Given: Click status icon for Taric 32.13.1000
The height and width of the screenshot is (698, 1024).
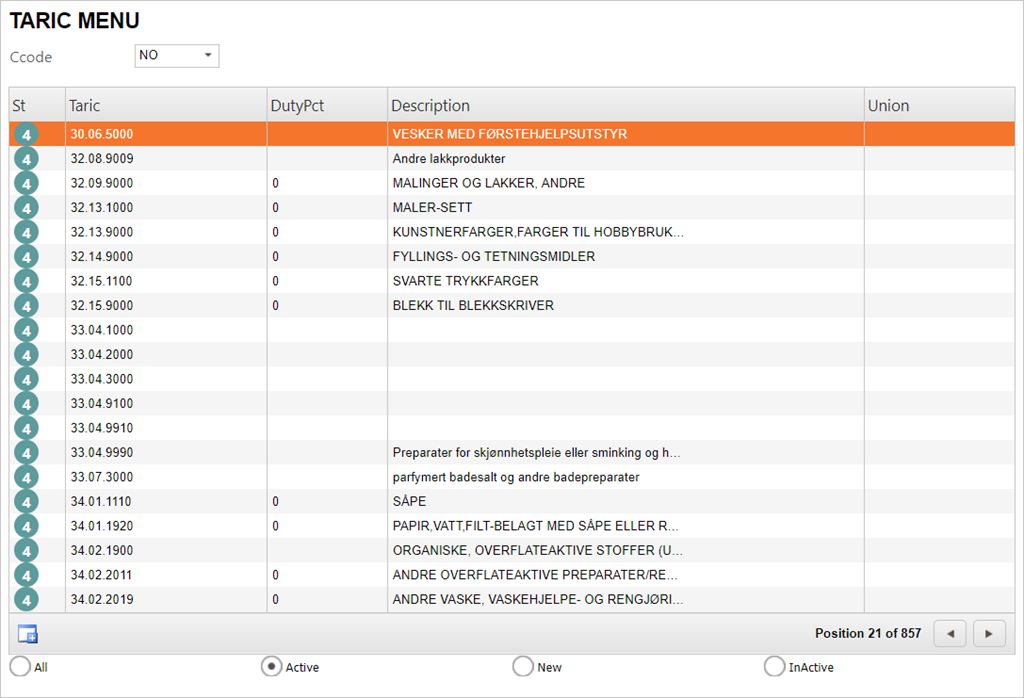Looking at the screenshot, I should (x=26, y=208).
